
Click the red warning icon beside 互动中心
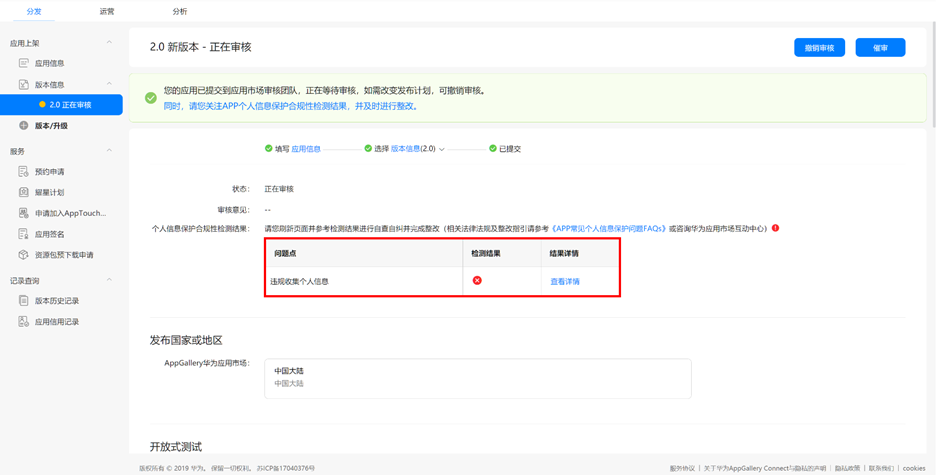(x=776, y=228)
